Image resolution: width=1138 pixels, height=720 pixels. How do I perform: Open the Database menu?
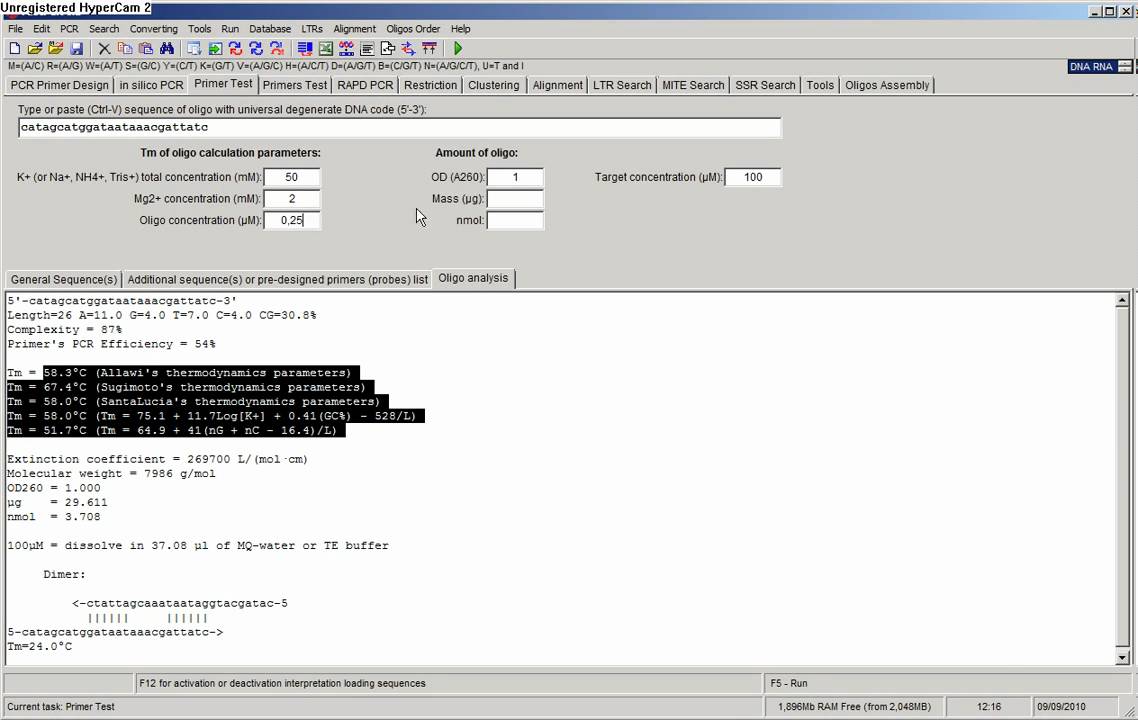click(x=270, y=29)
